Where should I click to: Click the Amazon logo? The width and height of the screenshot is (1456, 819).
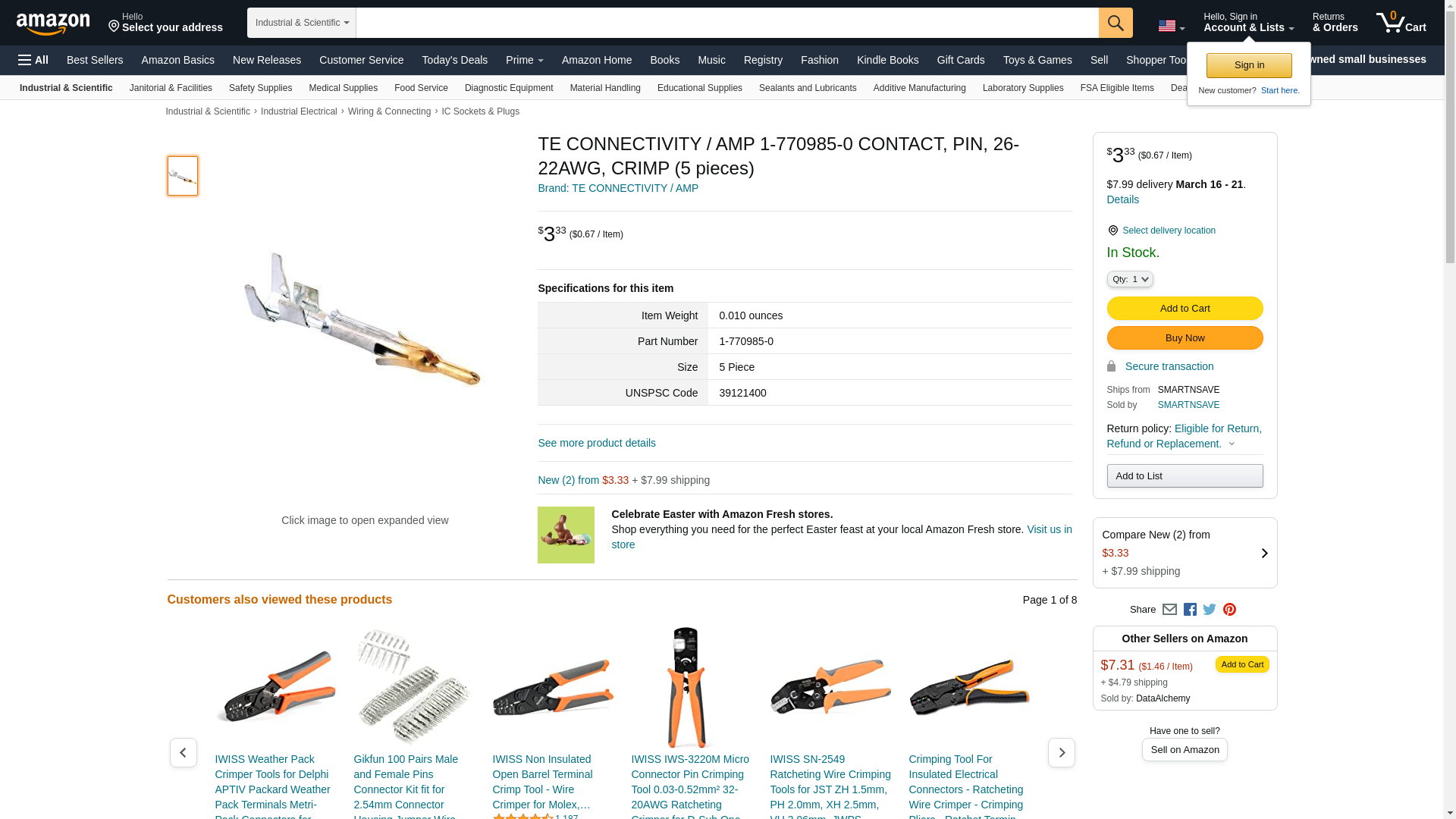(53, 24)
